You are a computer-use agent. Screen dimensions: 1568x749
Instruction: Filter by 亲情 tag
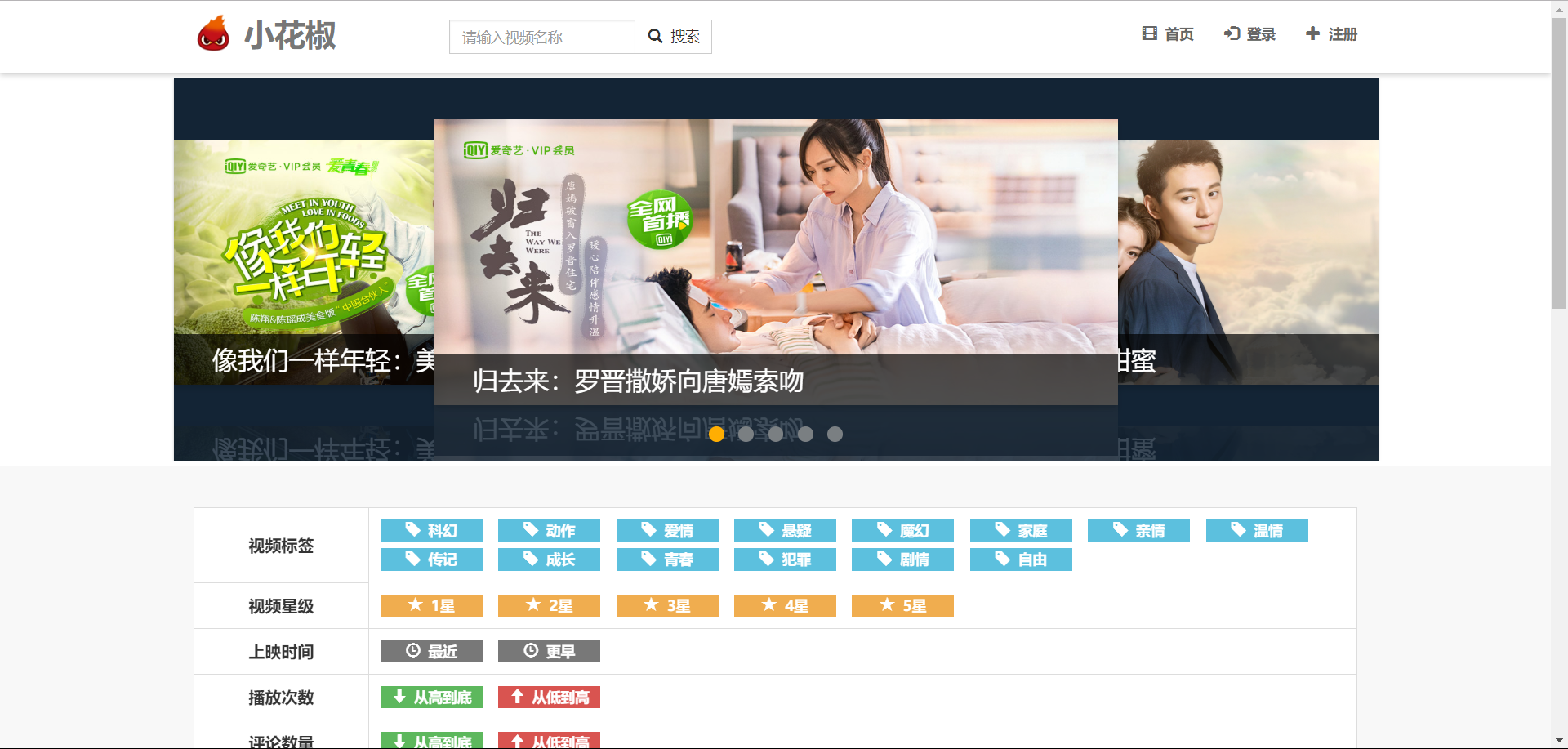(x=1138, y=531)
